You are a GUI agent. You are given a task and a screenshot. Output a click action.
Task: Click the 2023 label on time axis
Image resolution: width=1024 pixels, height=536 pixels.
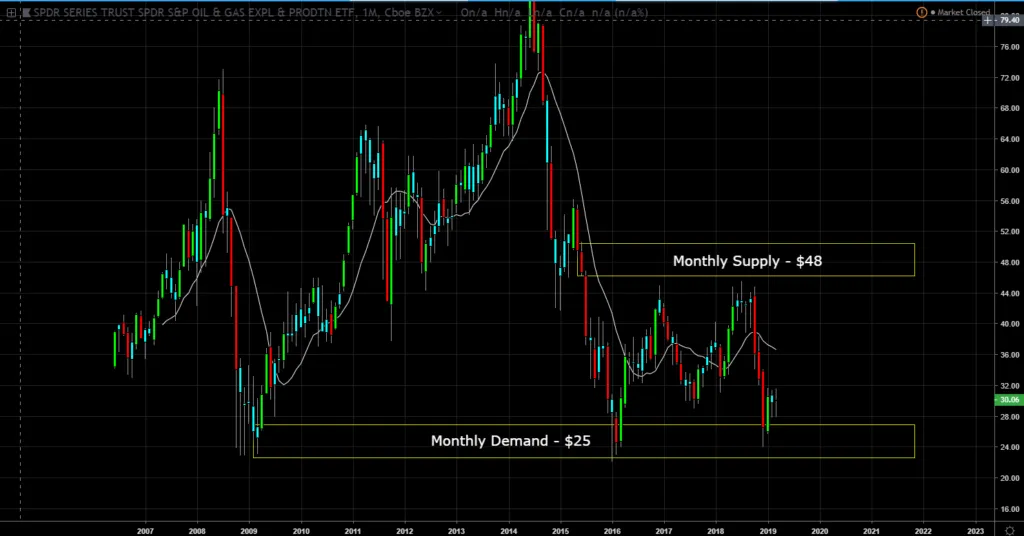click(975, 531)
